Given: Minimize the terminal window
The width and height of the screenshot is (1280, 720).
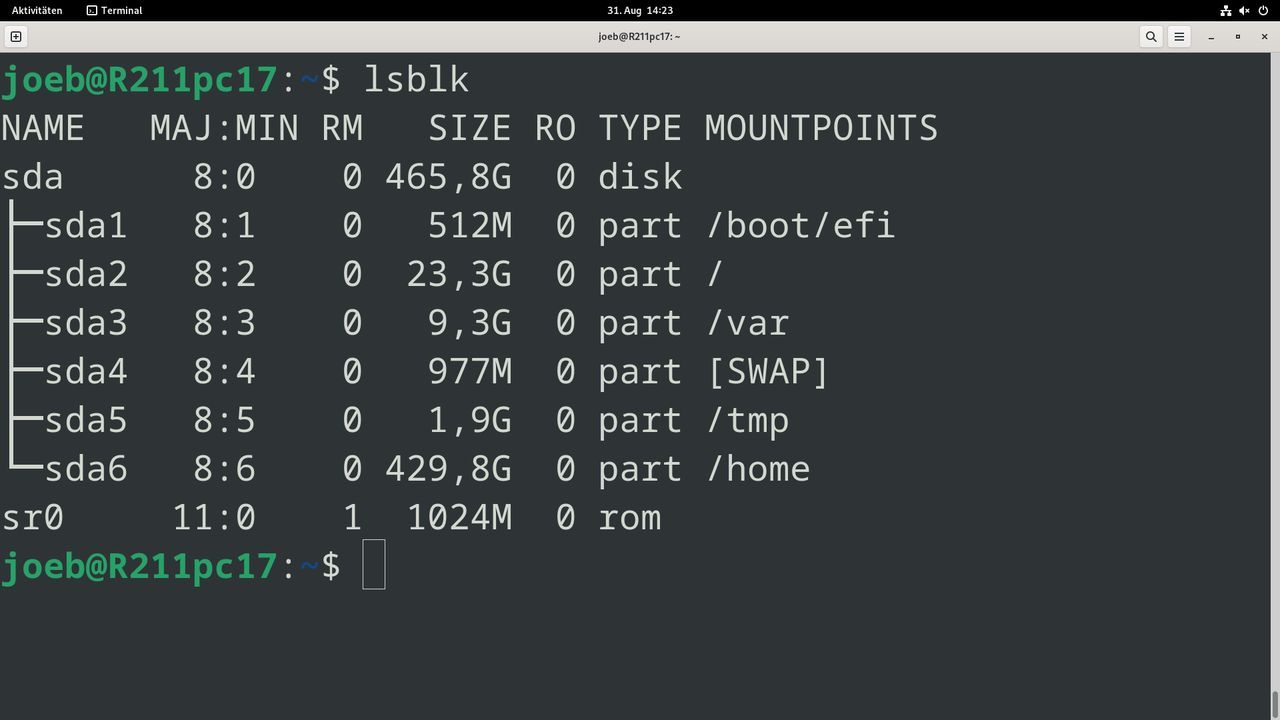Looking at the screenshot, I should pos(1211,37).
